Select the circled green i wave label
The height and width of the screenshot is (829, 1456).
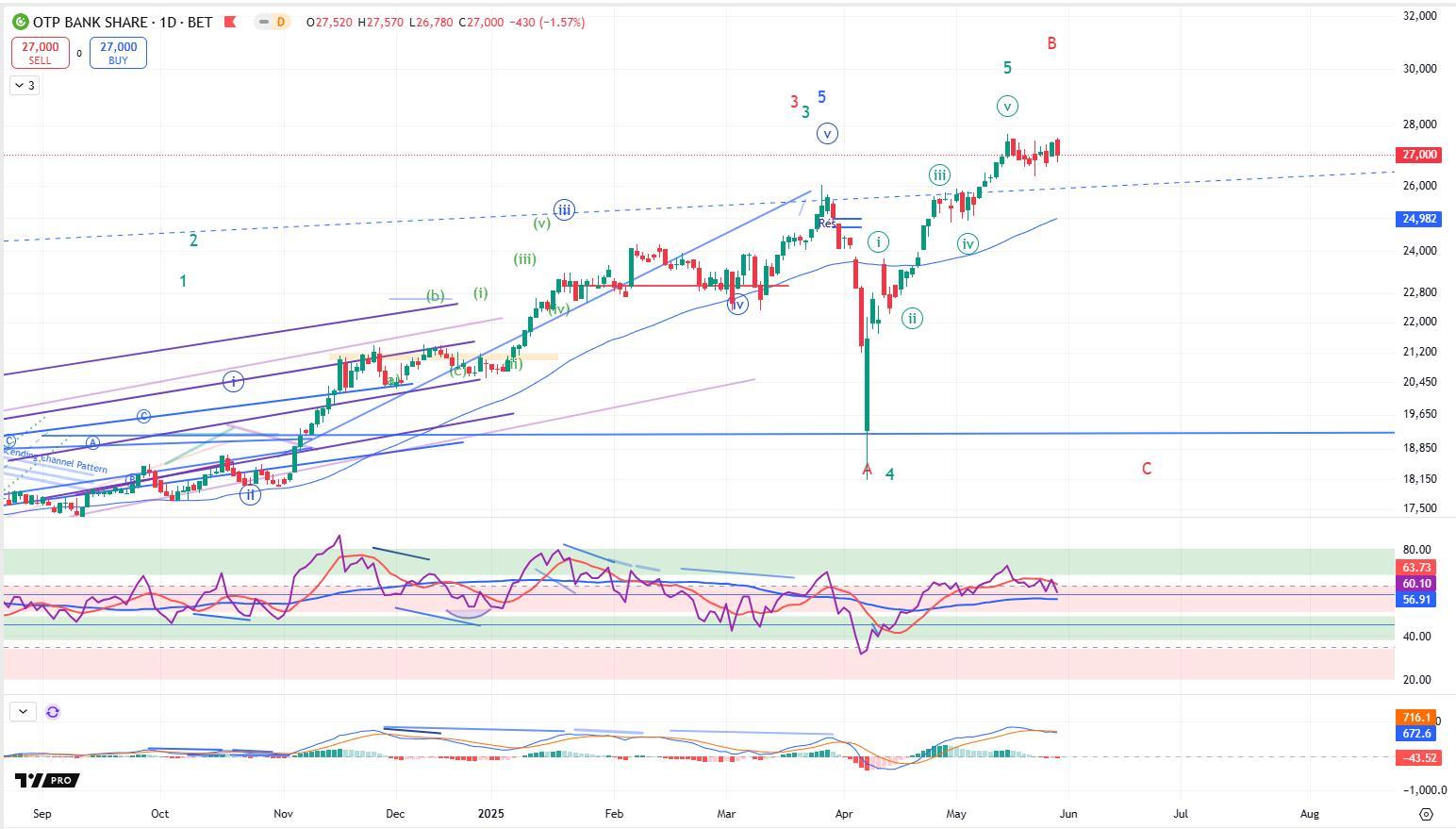coord(878,242)
